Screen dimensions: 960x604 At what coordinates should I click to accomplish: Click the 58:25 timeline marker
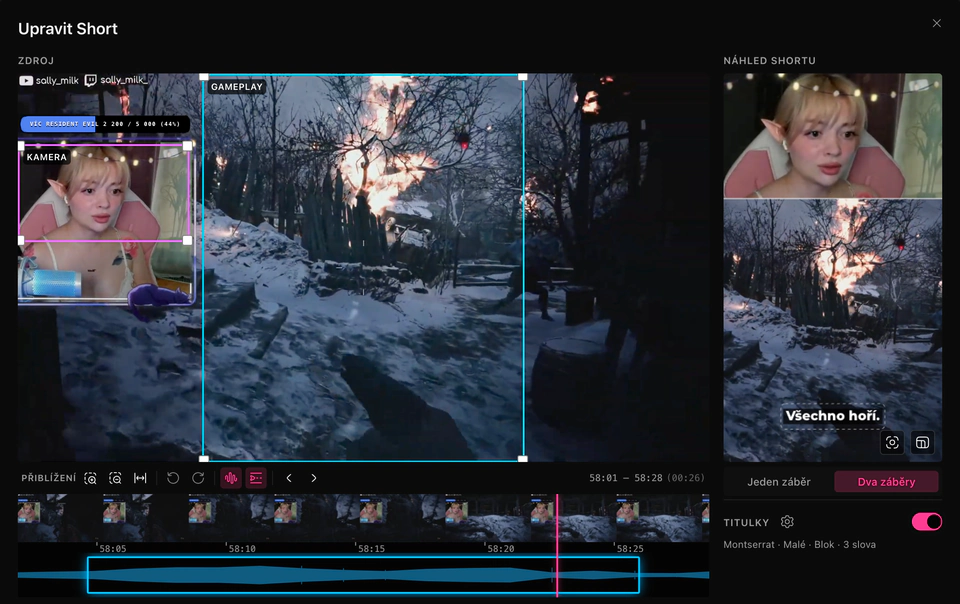coord(629,549)
